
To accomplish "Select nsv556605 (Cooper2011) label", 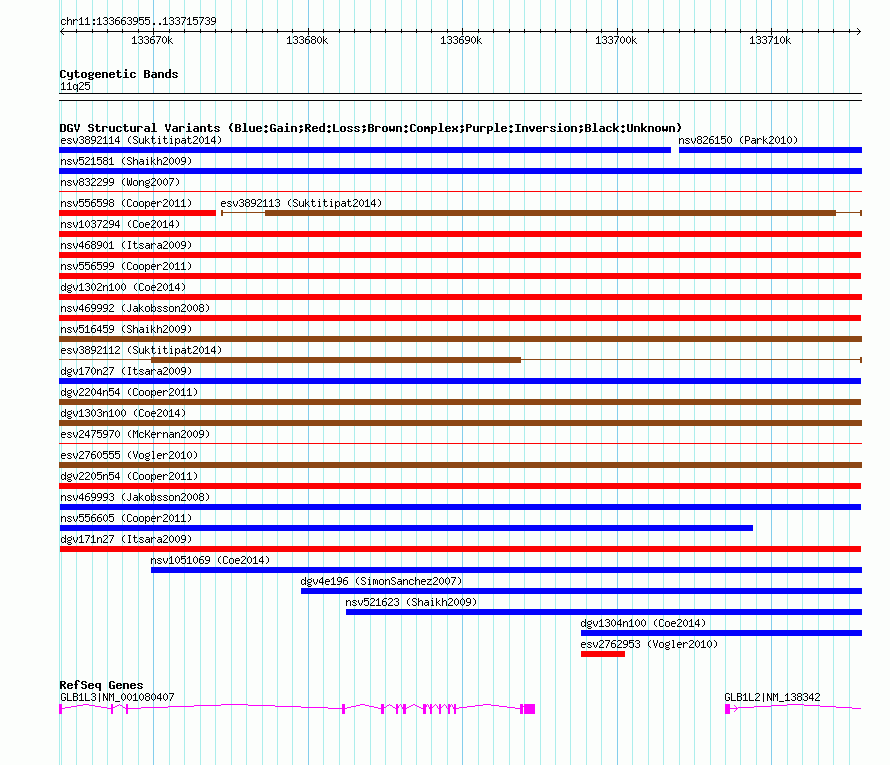I will [x=126, y=518].
